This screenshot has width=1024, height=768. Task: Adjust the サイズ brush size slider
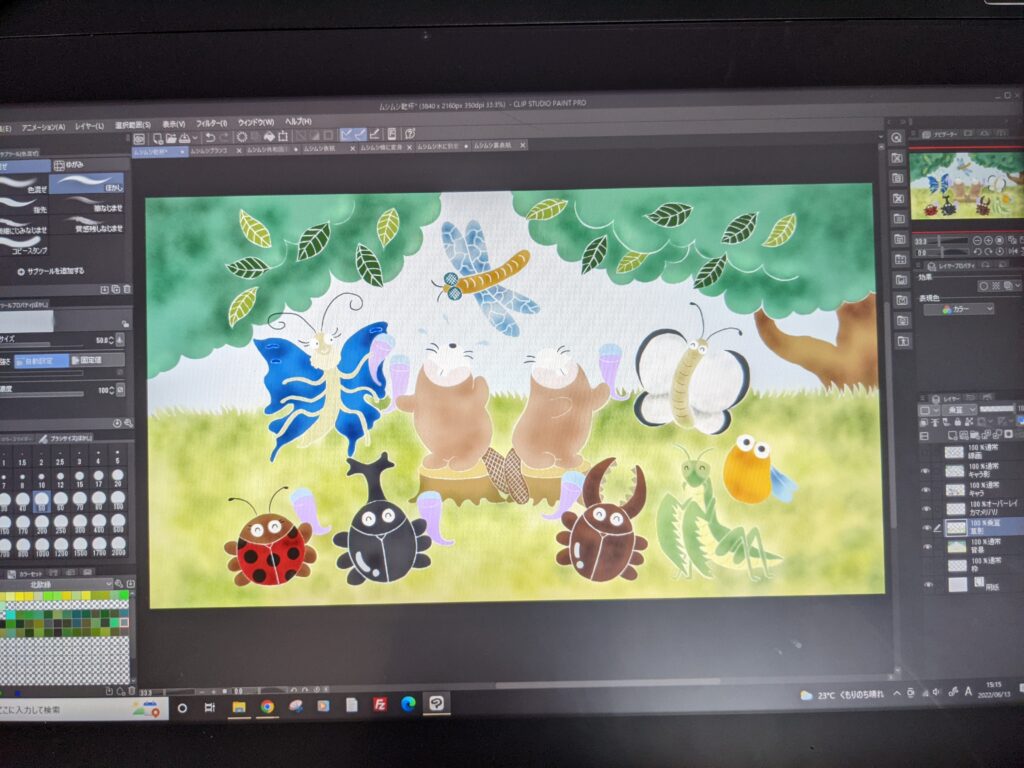(40, 345)
